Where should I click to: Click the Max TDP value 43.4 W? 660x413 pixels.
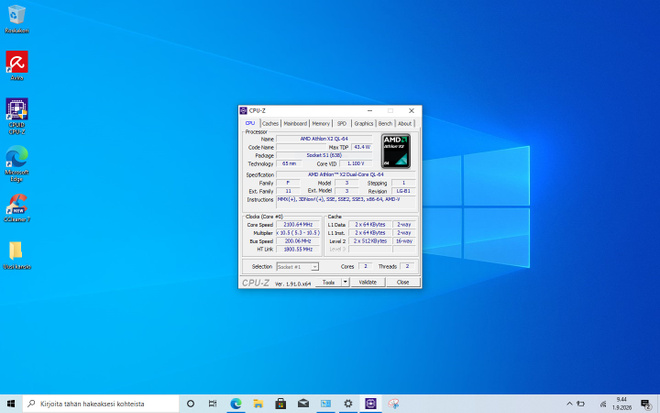pyautogui.click(x=362, y=147)
